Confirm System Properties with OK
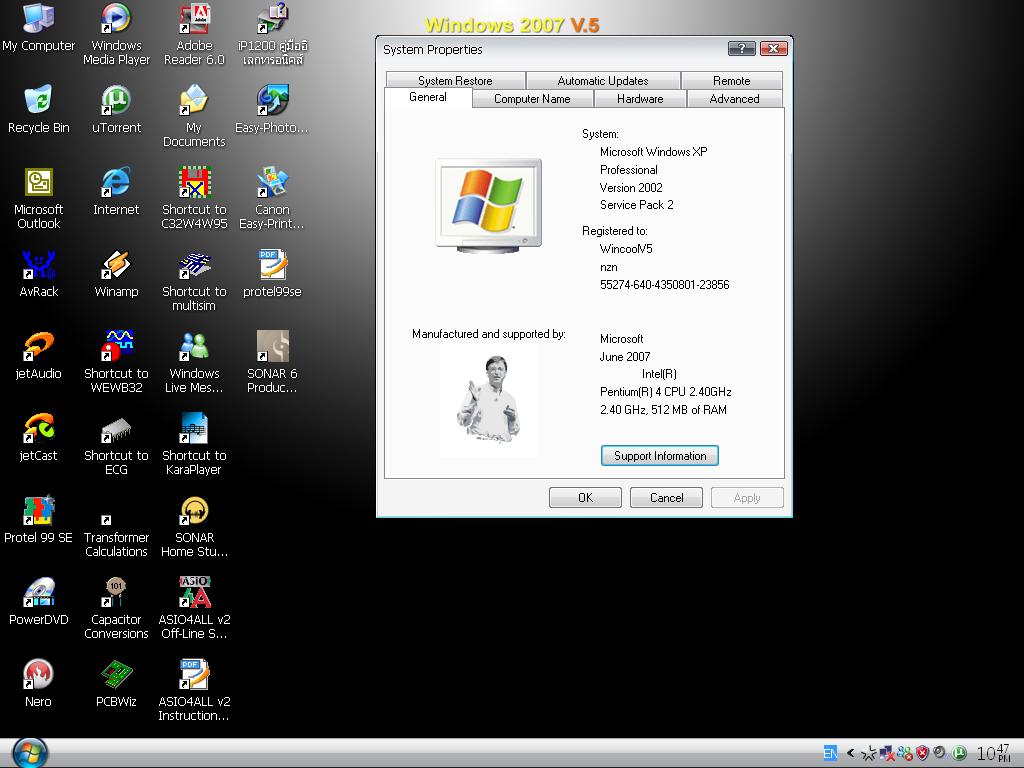The height and width of the screenshot is (768, 1024). (585, 498)
